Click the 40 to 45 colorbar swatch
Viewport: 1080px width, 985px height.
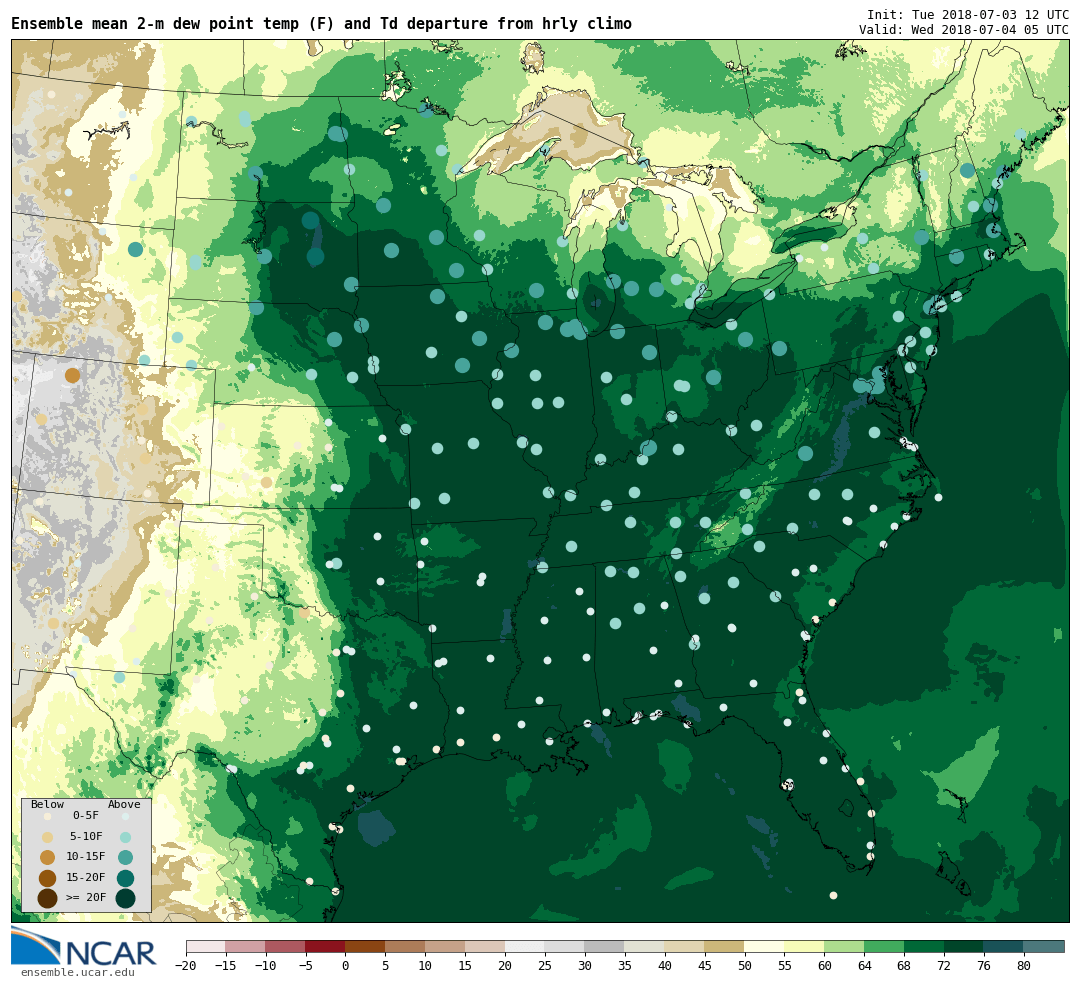pos(685,946)
